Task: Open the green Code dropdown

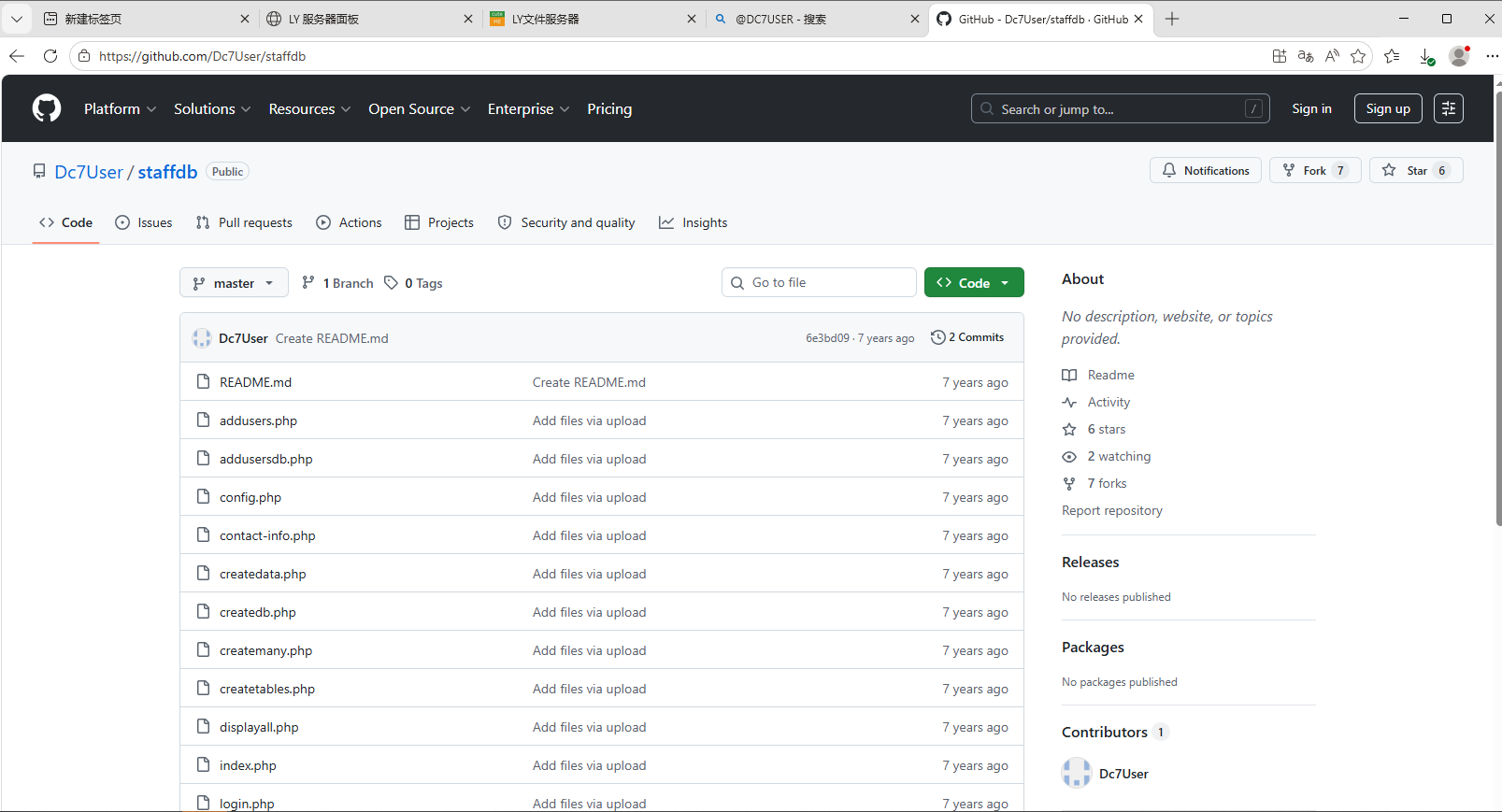Action: [x=974, y=282]
